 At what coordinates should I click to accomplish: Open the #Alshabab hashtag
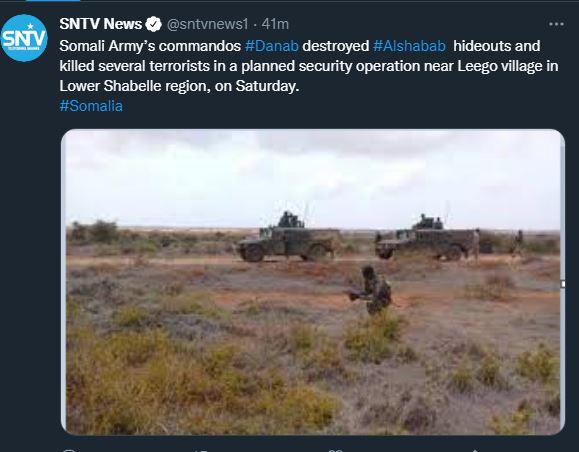[x=409, y=46]
